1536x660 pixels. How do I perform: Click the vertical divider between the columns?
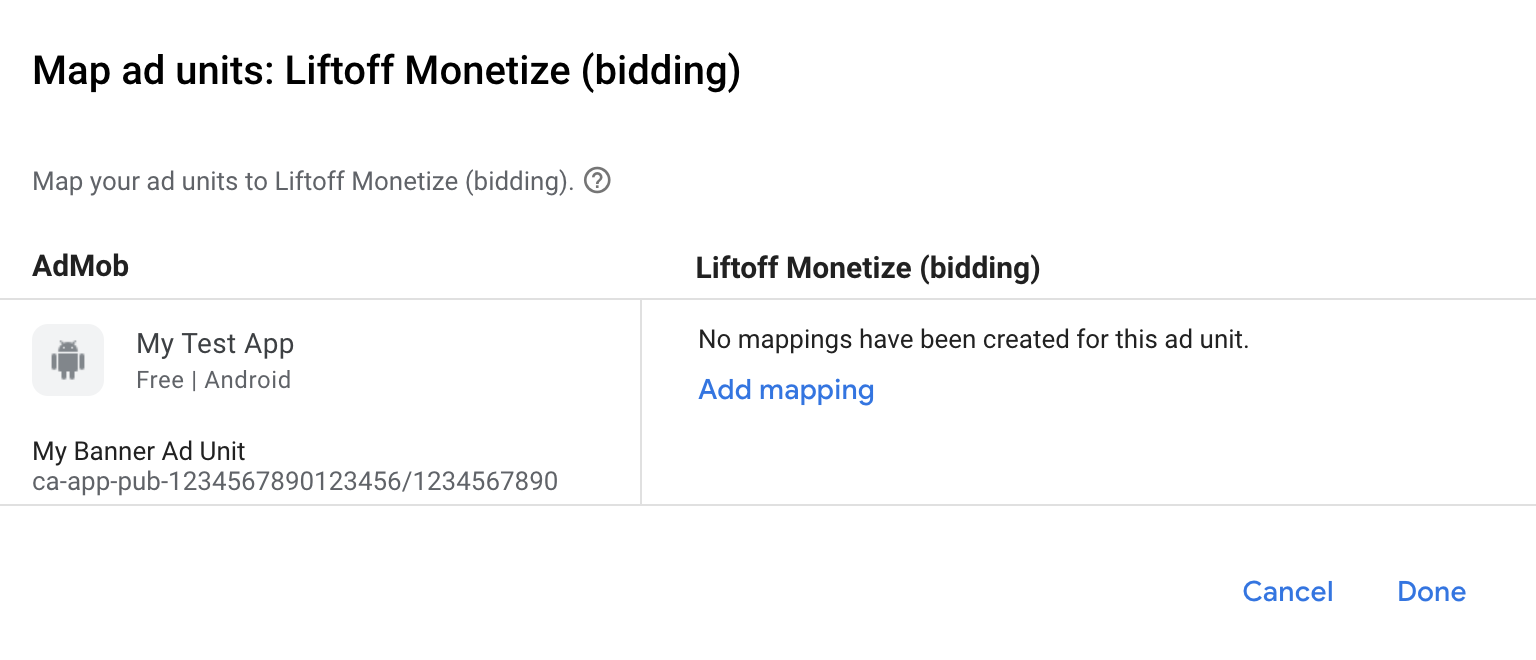point(641,402)
